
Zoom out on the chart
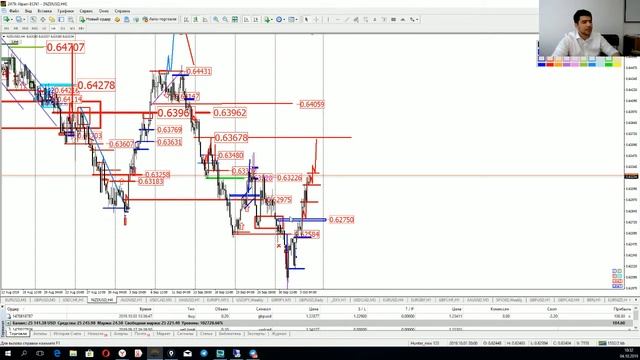pyautogui.click(x=225, y=19)
